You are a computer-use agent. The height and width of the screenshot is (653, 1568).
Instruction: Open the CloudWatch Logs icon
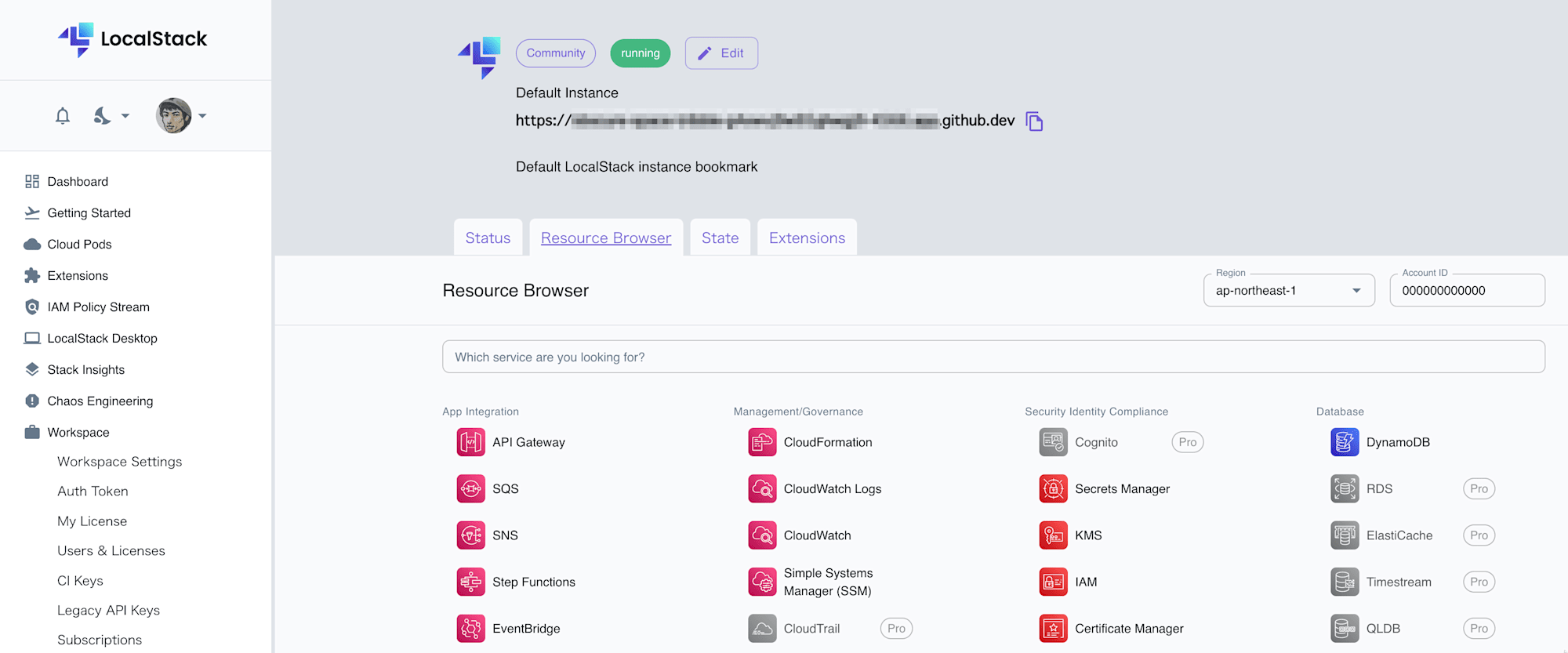[762, 488]
